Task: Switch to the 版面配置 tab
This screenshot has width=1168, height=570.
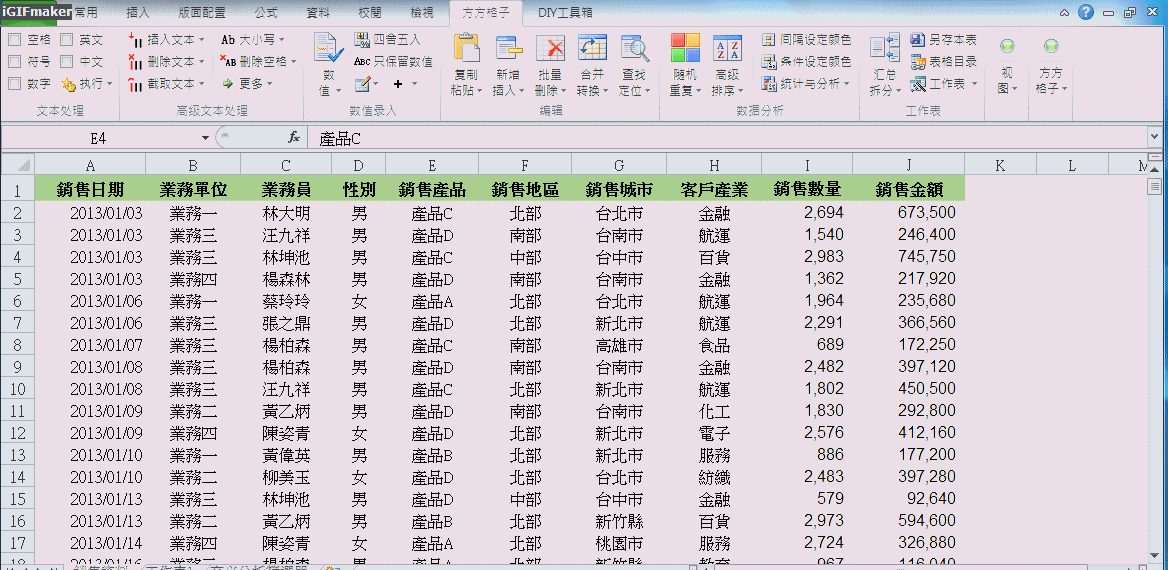Action: coord(202,13)
